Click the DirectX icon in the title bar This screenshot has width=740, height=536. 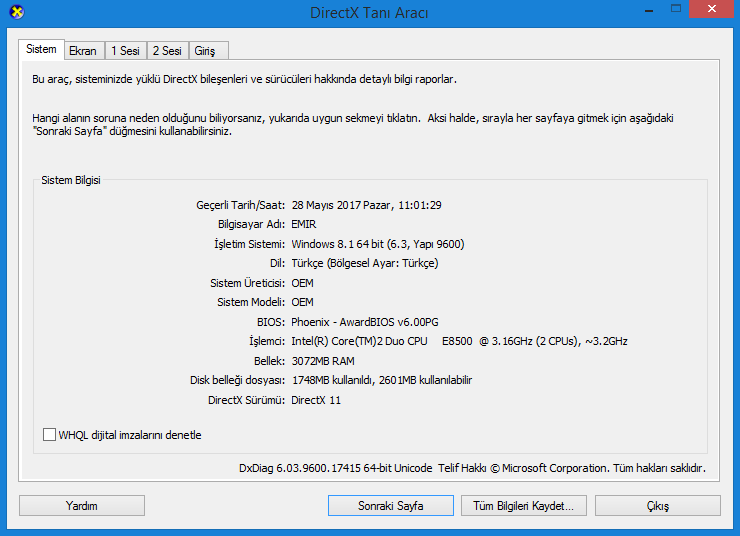click(17, 12)
